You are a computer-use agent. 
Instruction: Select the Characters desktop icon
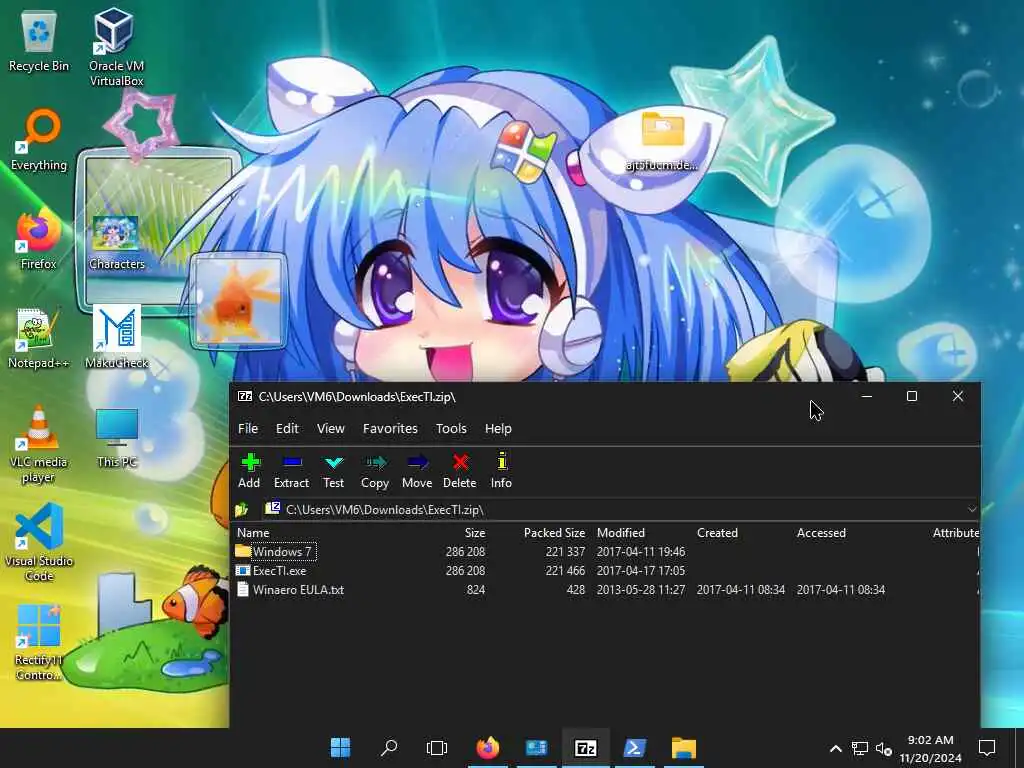pos(116,242)
